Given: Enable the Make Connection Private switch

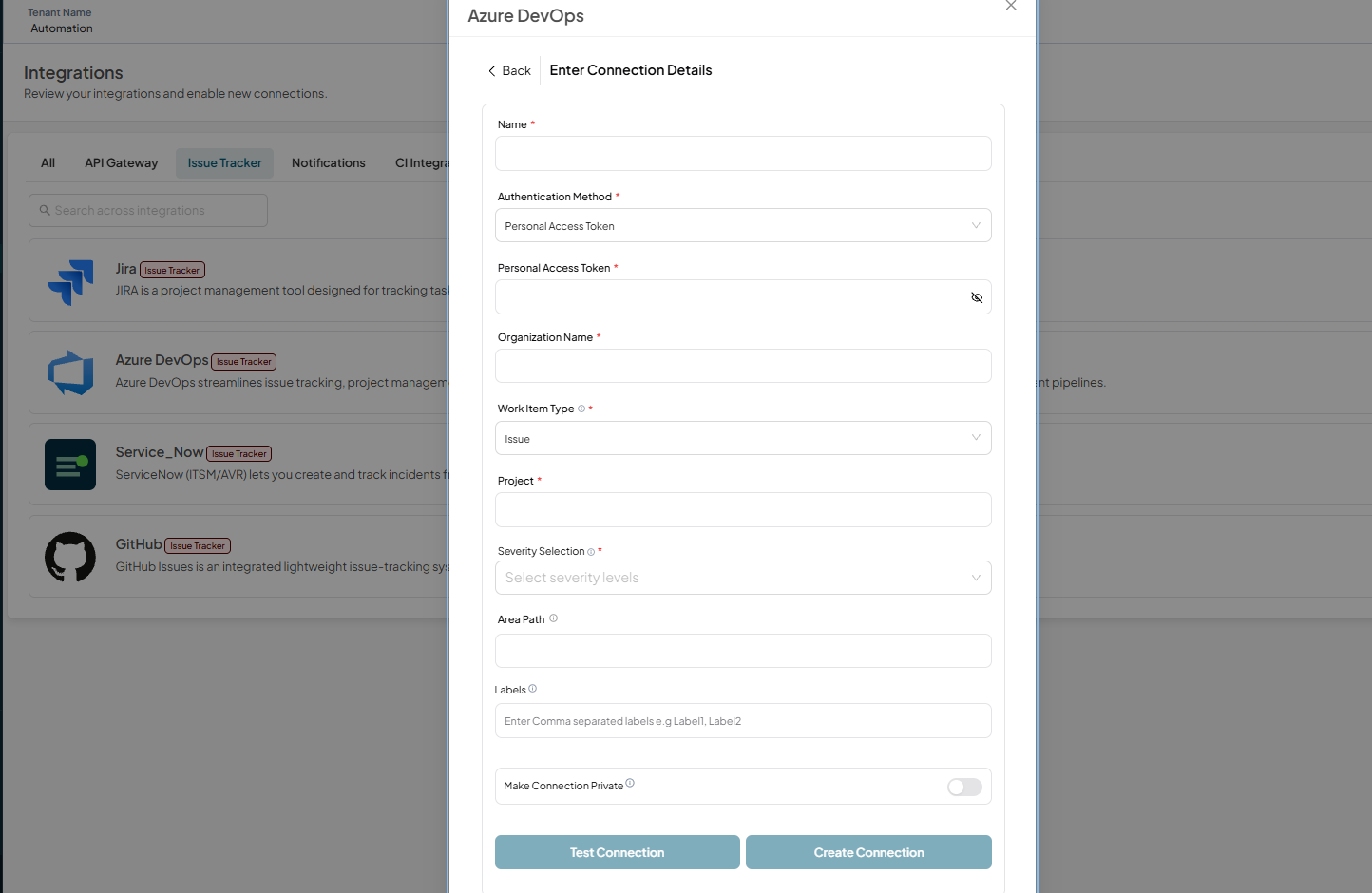Looking at the screenshot, I should (964, 787).
